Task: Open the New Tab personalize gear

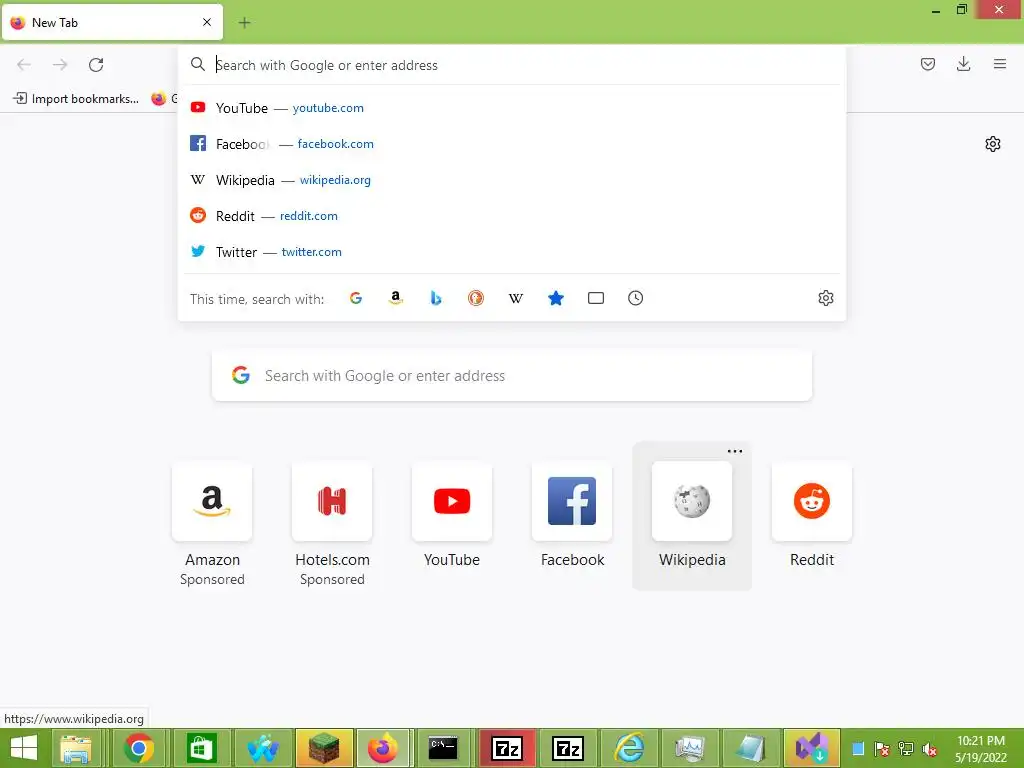Action: click(x=993, y=144)
